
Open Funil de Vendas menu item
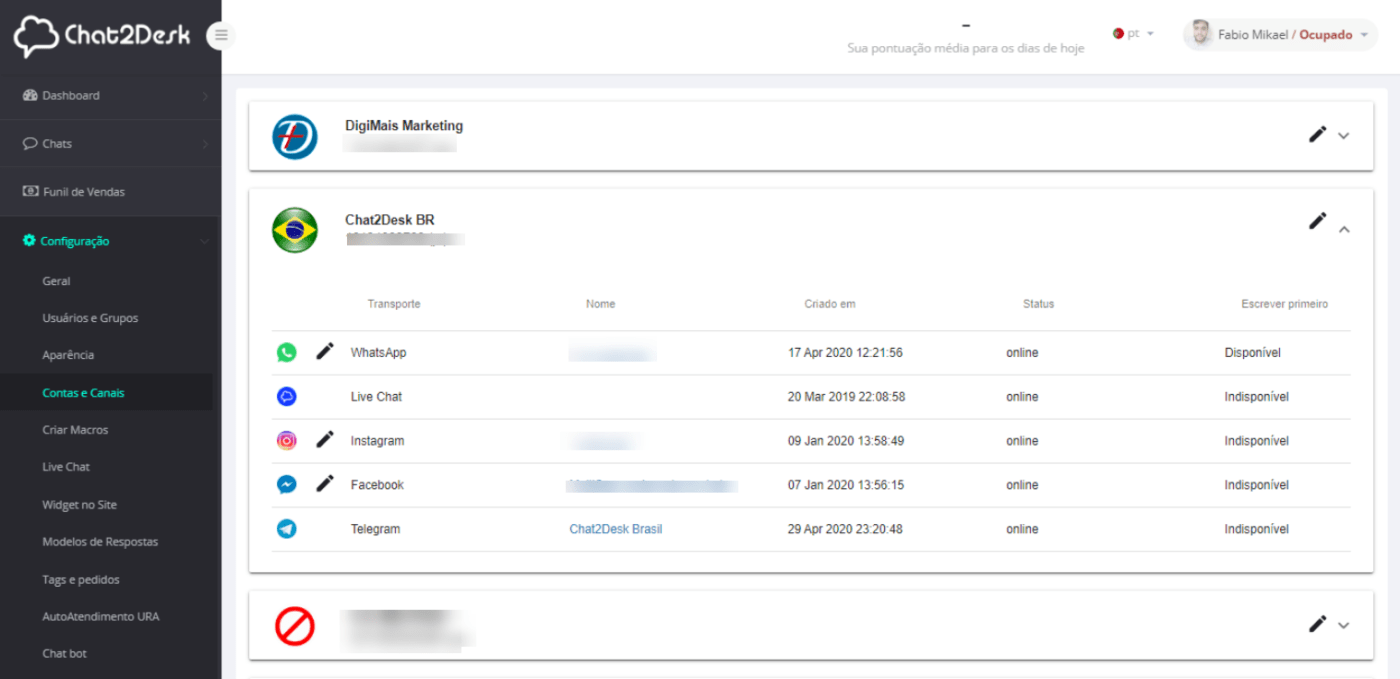pos(110,192)
